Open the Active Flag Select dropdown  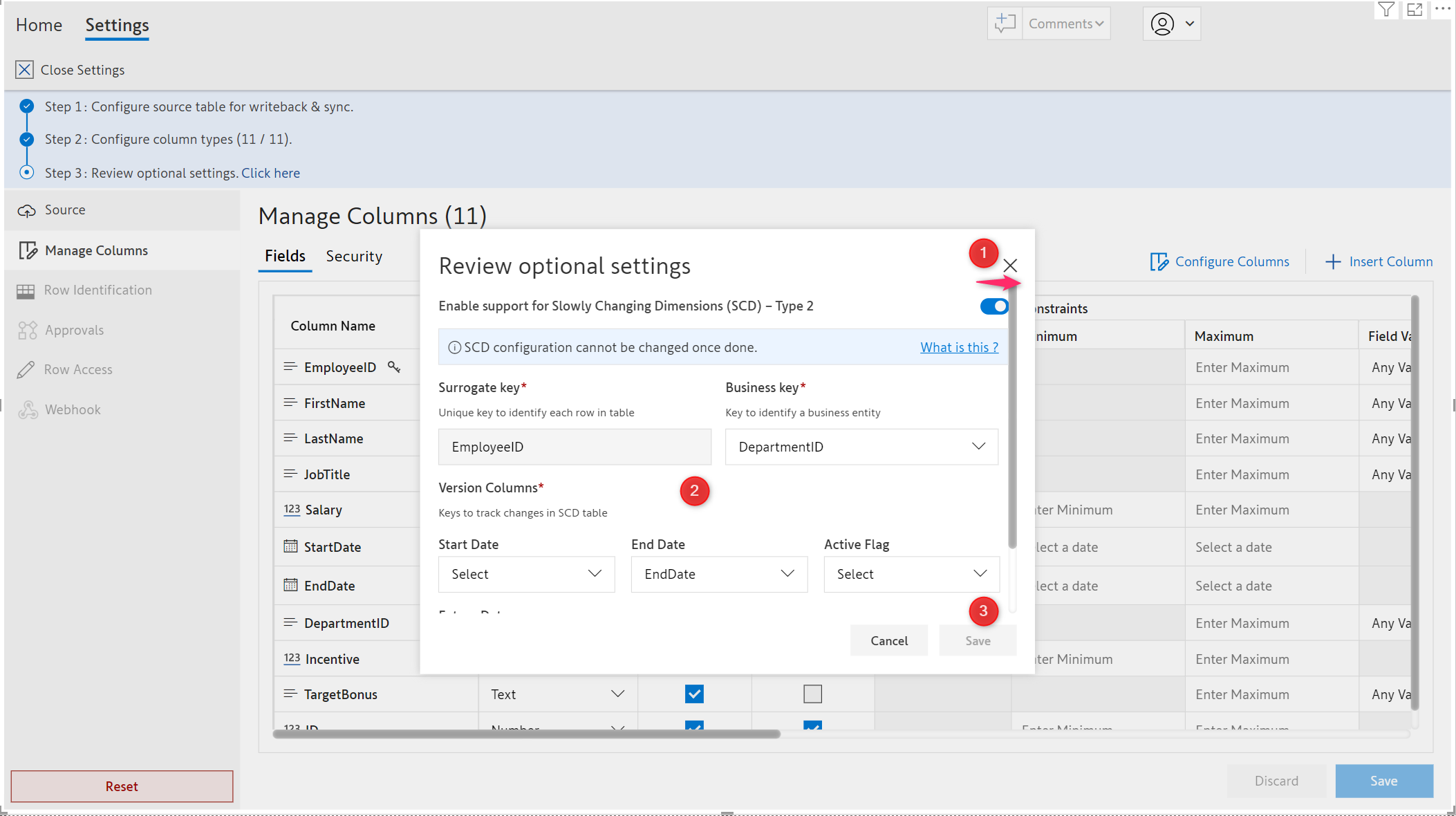(911, 574)
